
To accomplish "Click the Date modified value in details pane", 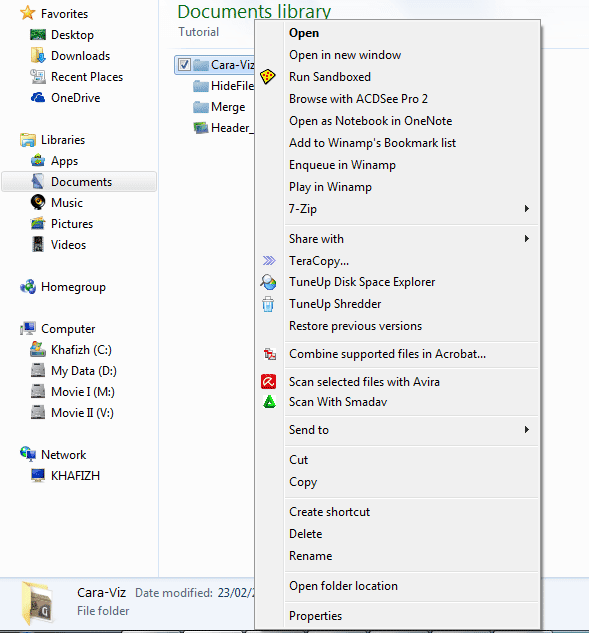I will (x=237, y=593).
